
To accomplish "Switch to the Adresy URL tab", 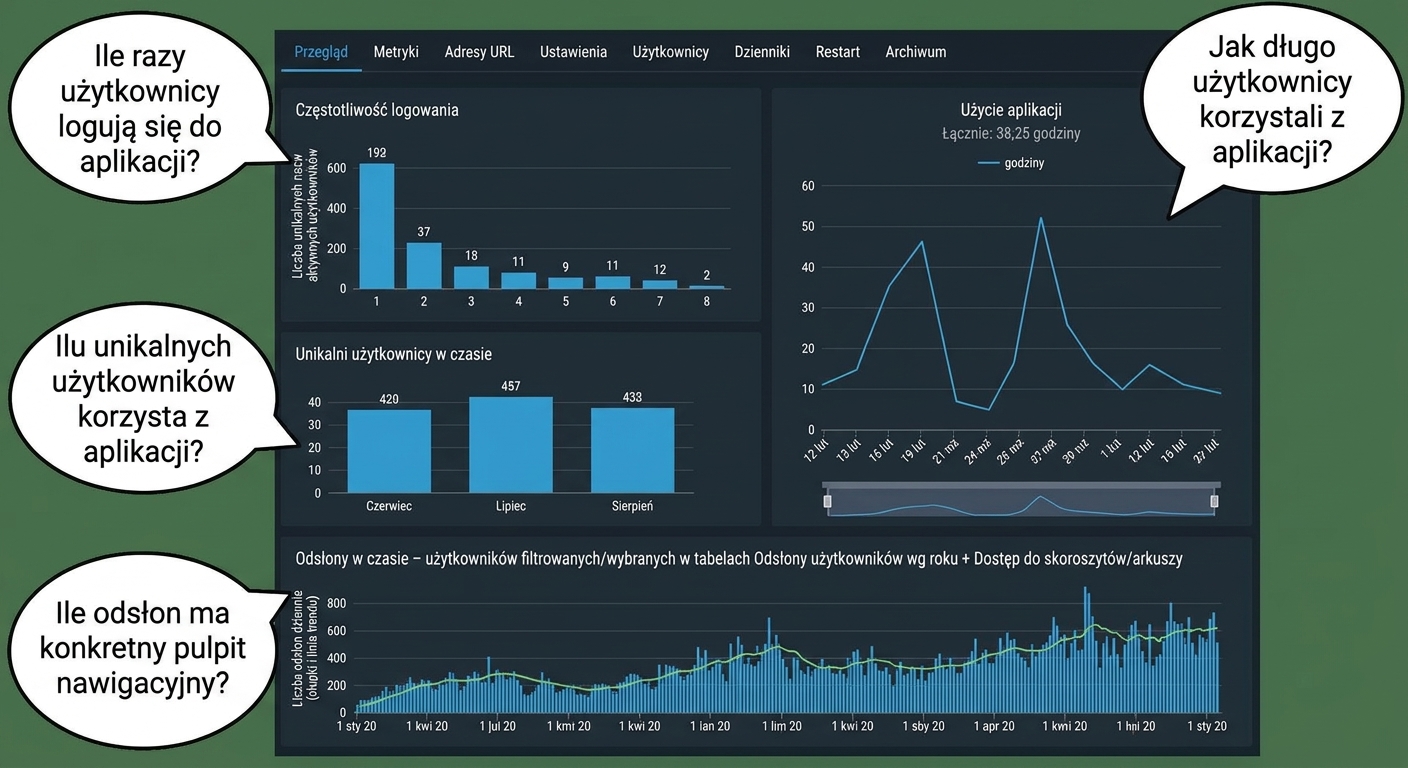I will point(479,52).
